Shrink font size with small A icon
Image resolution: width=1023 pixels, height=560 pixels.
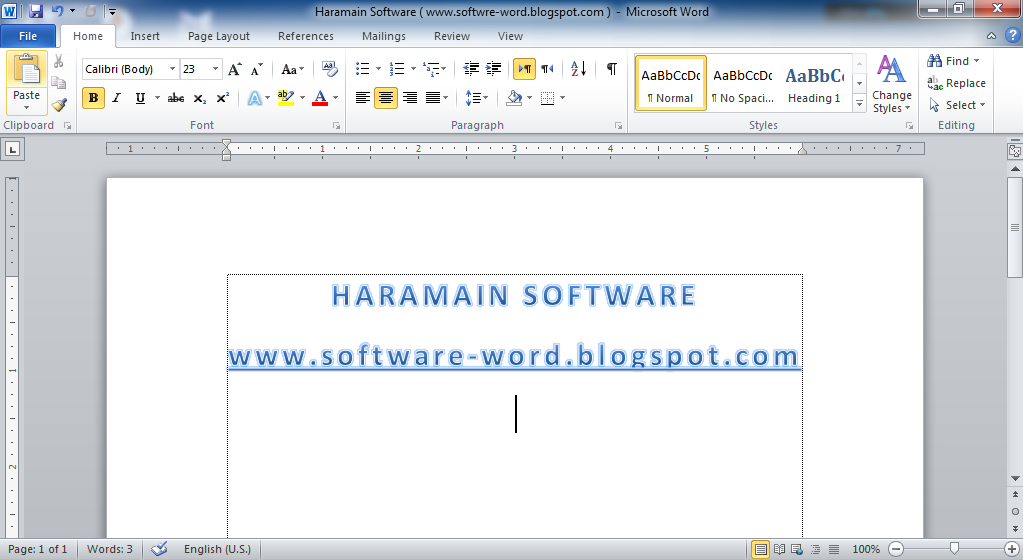(257, 69)
